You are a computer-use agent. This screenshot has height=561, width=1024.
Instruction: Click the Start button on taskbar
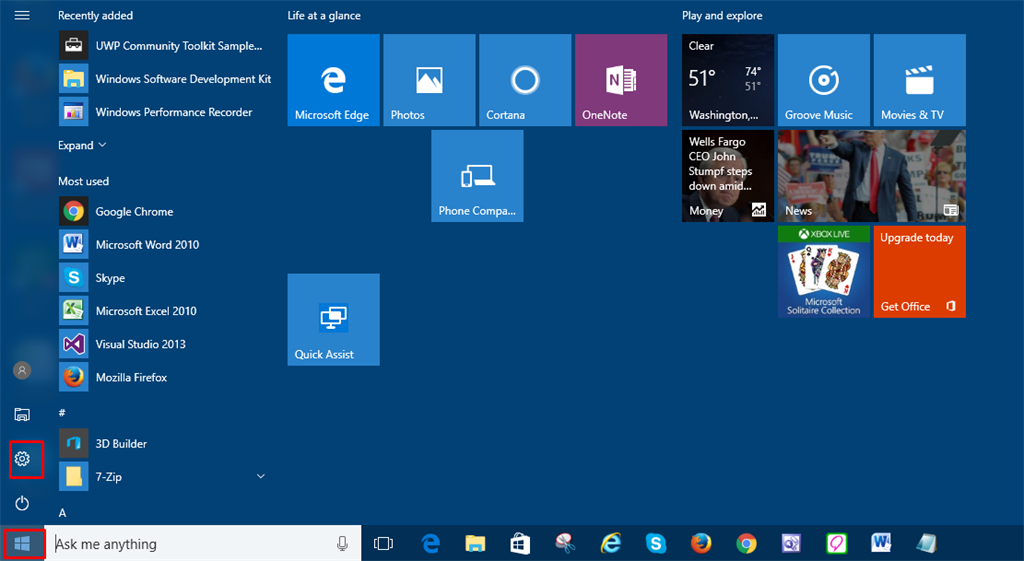(x=23, y=544)
